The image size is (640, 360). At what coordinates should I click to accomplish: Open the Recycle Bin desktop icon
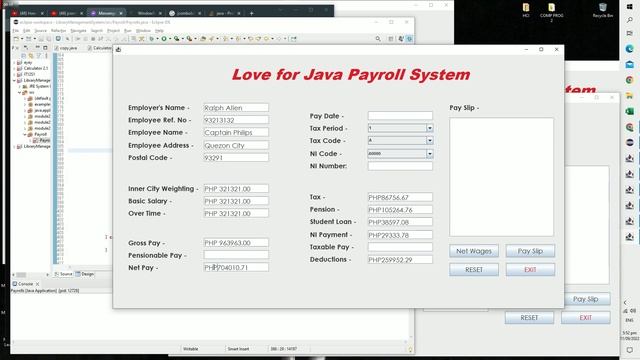point(602,11)
